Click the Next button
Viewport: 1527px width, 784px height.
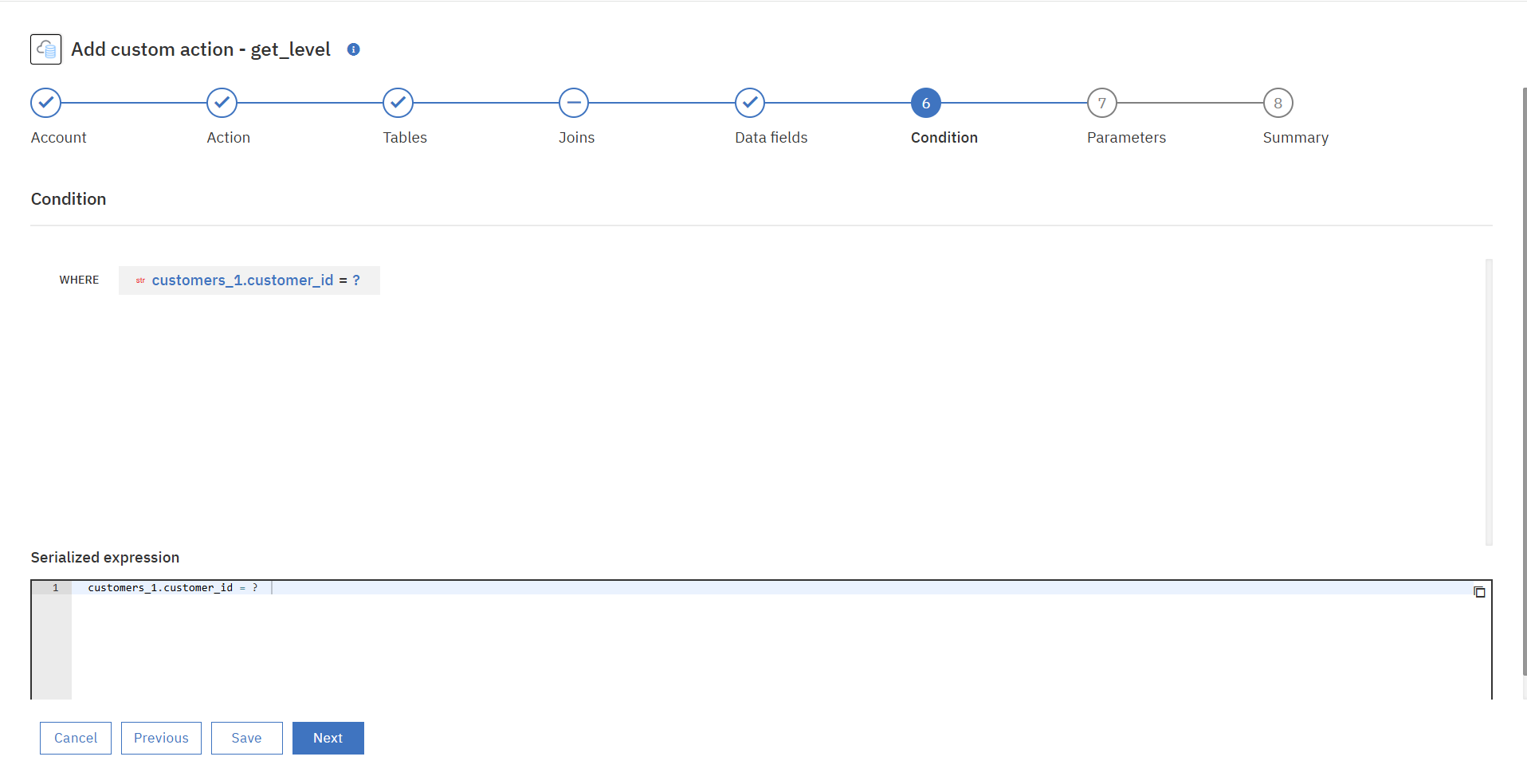click(x=328, y=738)
